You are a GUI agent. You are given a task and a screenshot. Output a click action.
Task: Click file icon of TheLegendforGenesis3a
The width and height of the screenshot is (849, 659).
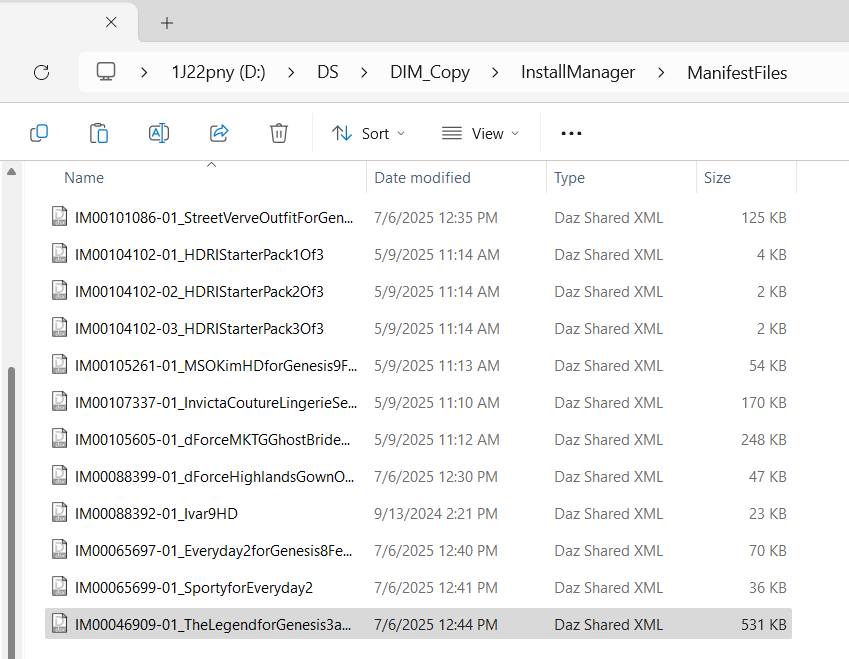pos(60,624)
